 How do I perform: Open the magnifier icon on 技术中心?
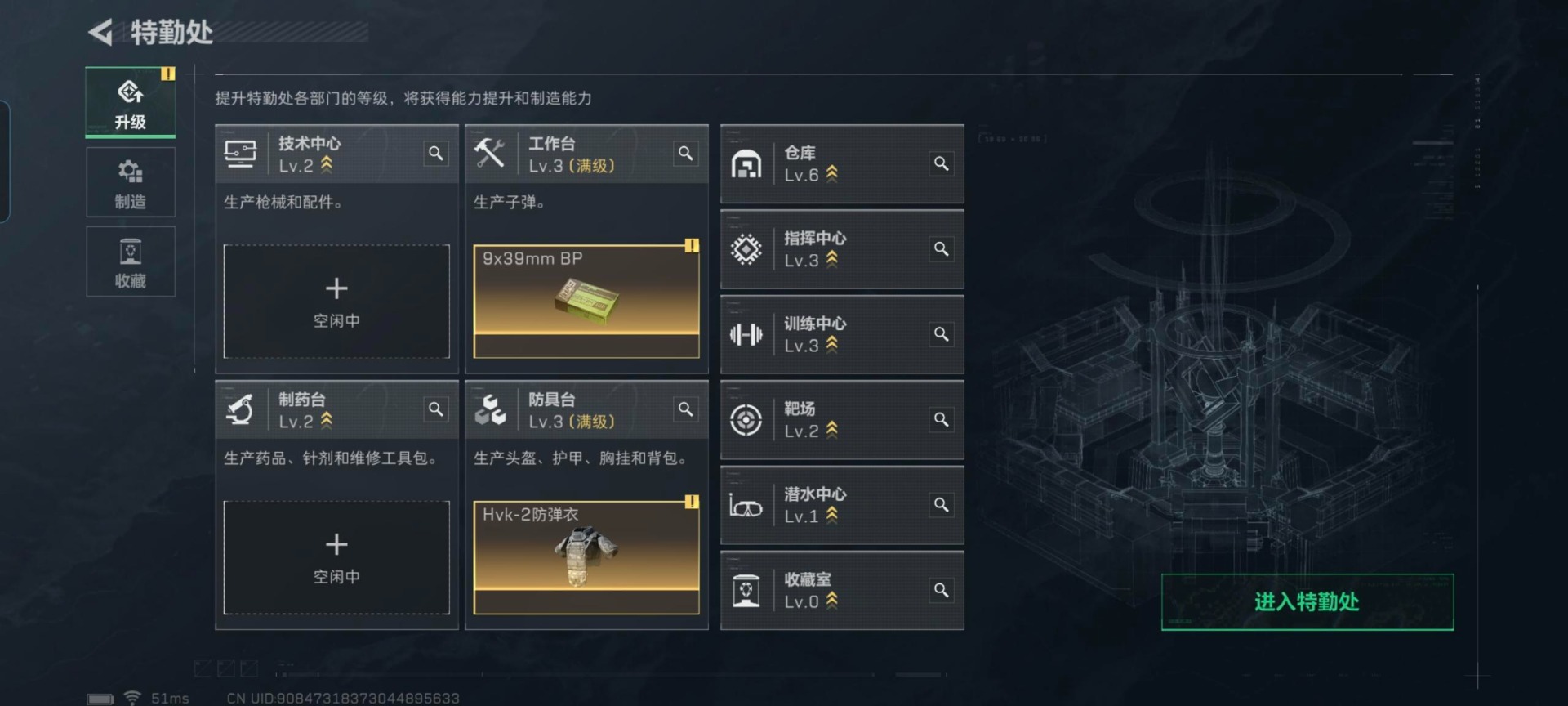(x=436, y=154)
